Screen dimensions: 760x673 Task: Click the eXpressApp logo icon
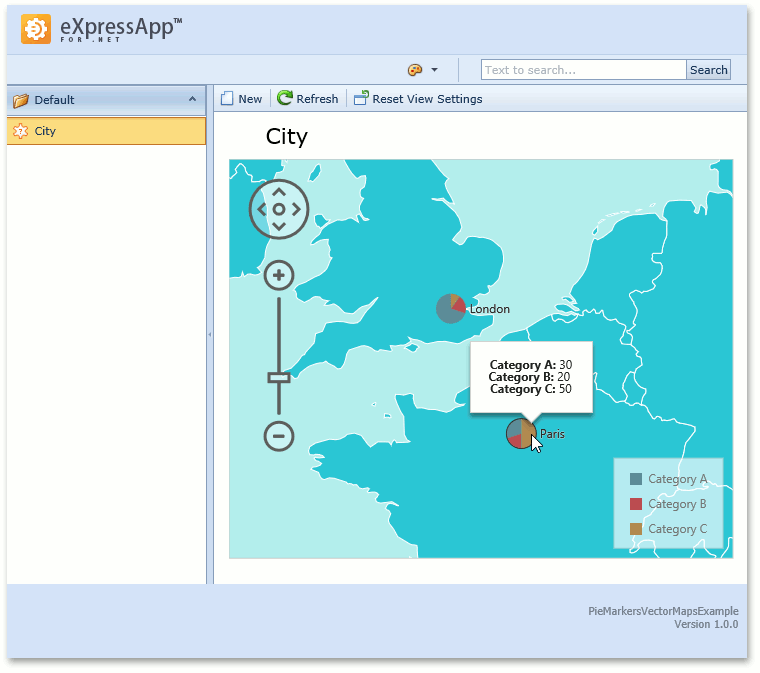point(38,31)
